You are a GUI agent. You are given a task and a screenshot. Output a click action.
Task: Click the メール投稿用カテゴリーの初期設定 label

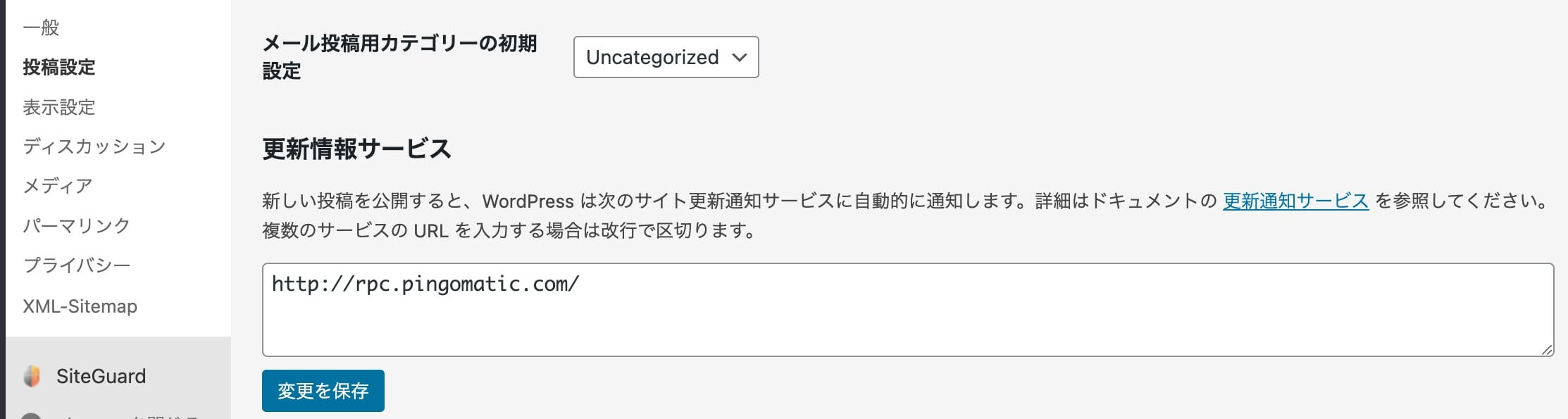(399, 57)
